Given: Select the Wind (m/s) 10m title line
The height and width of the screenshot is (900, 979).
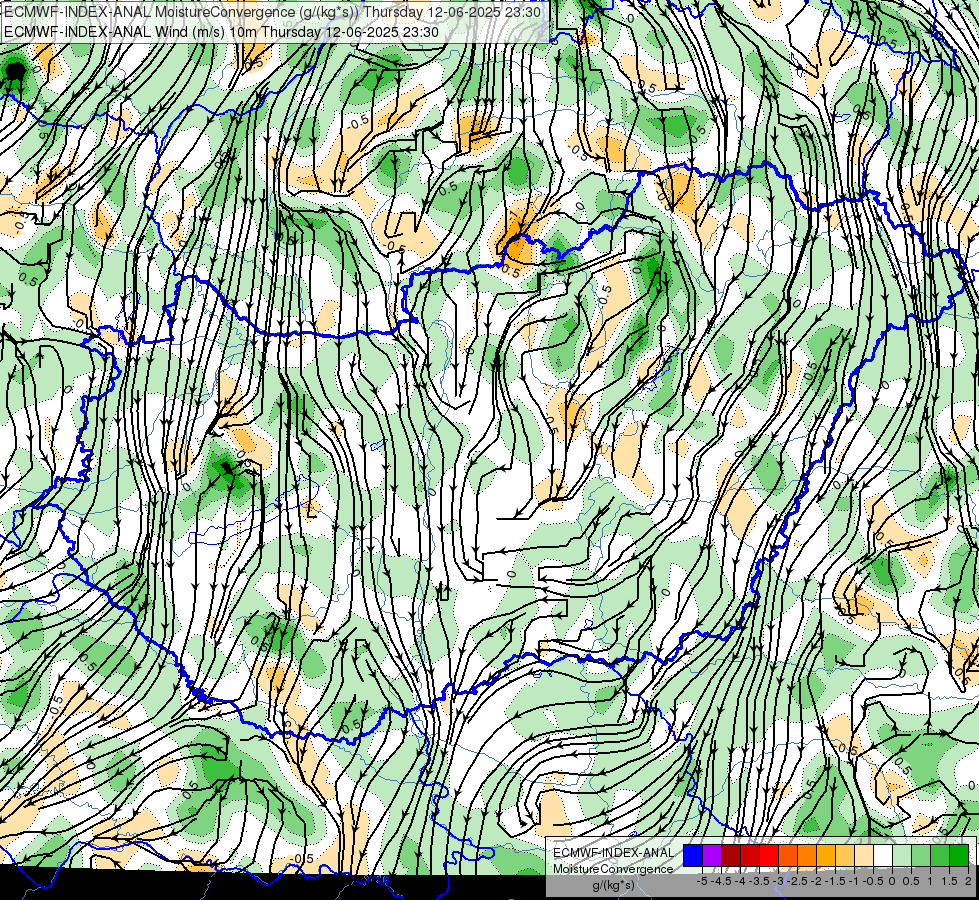Looking at the screenshot, I should point(222,32).
